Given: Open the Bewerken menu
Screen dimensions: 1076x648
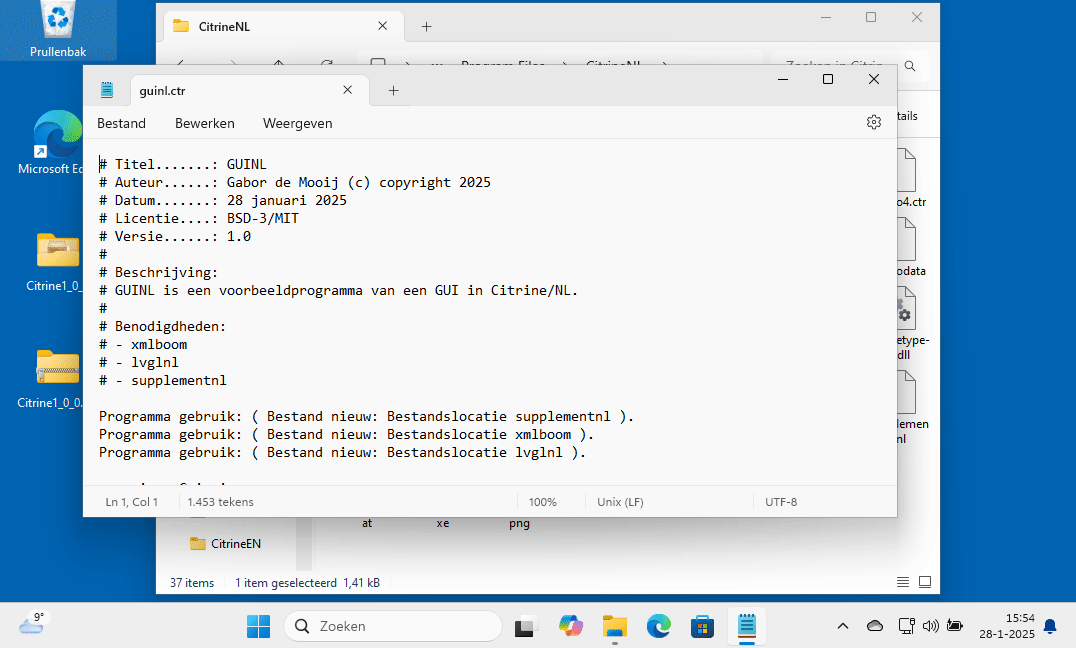Looking at the screenshot, I should pyautogui.click(x=204, y=123).
